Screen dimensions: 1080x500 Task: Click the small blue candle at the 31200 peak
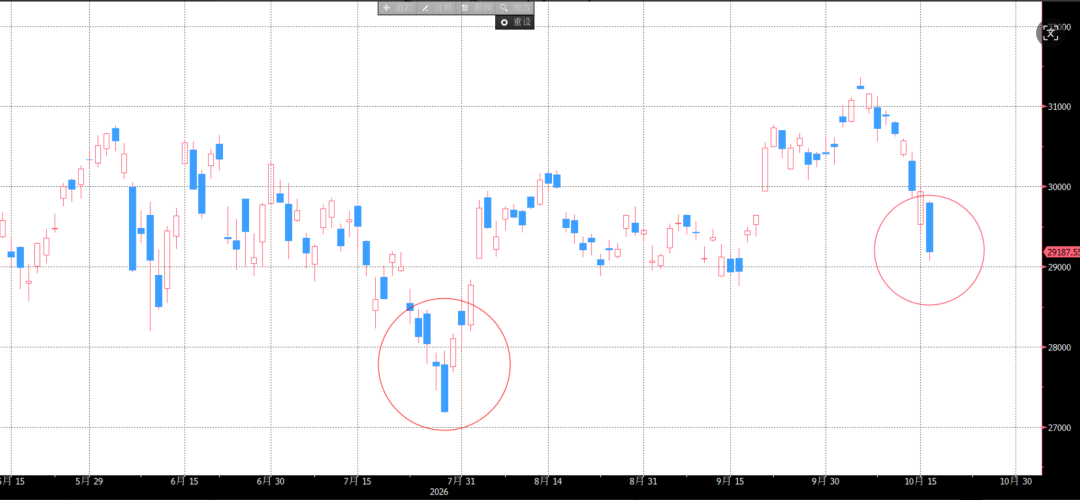click(x=860, y=87)
